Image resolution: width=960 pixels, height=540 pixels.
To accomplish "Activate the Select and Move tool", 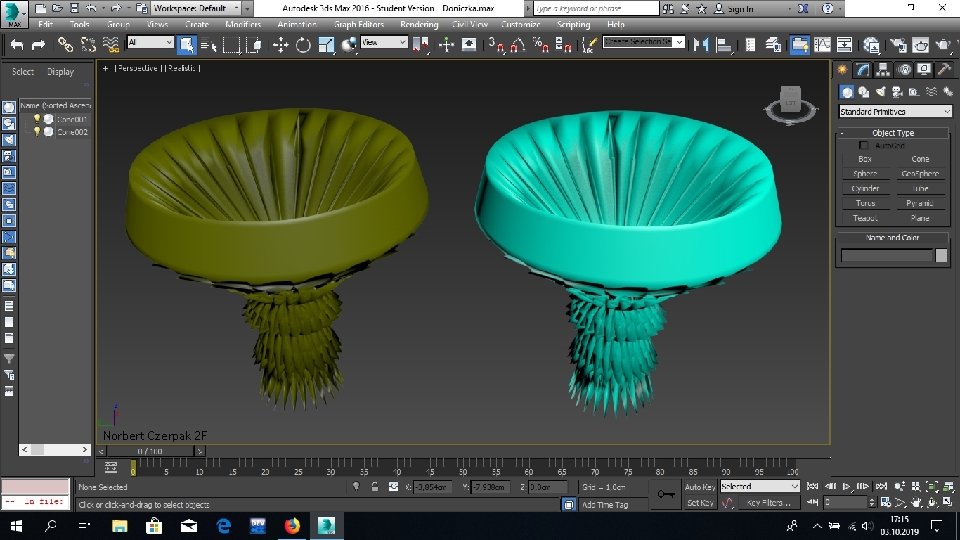I will pos(280,44).
